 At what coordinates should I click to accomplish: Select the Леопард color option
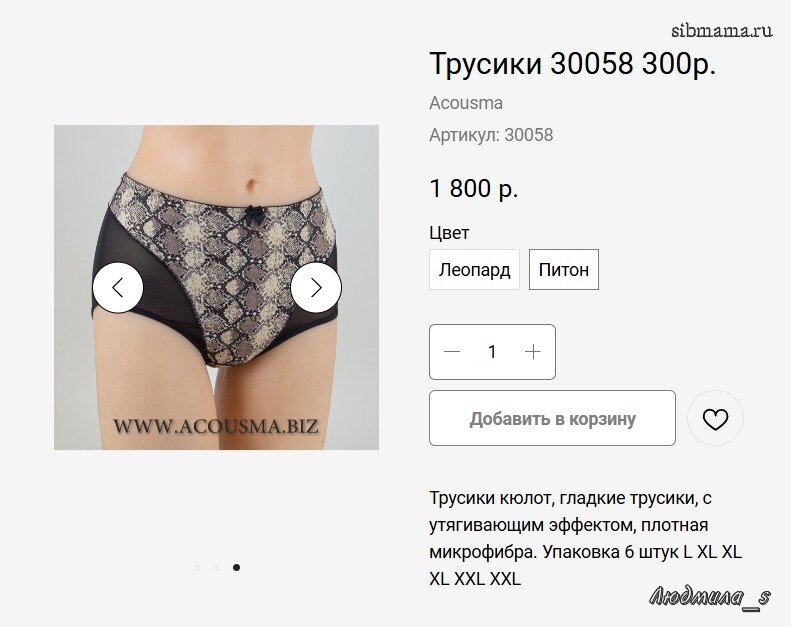point(474,269)
